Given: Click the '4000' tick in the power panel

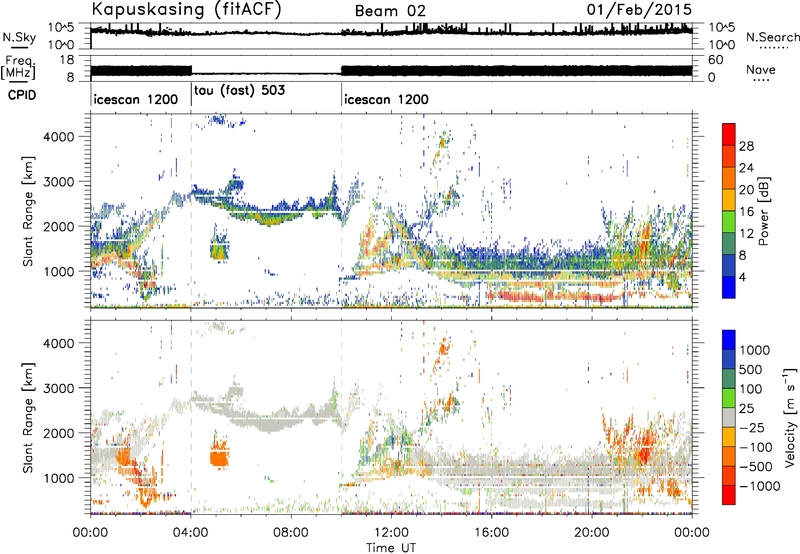Looking at the screenshot, I should [x=61, y=137].
